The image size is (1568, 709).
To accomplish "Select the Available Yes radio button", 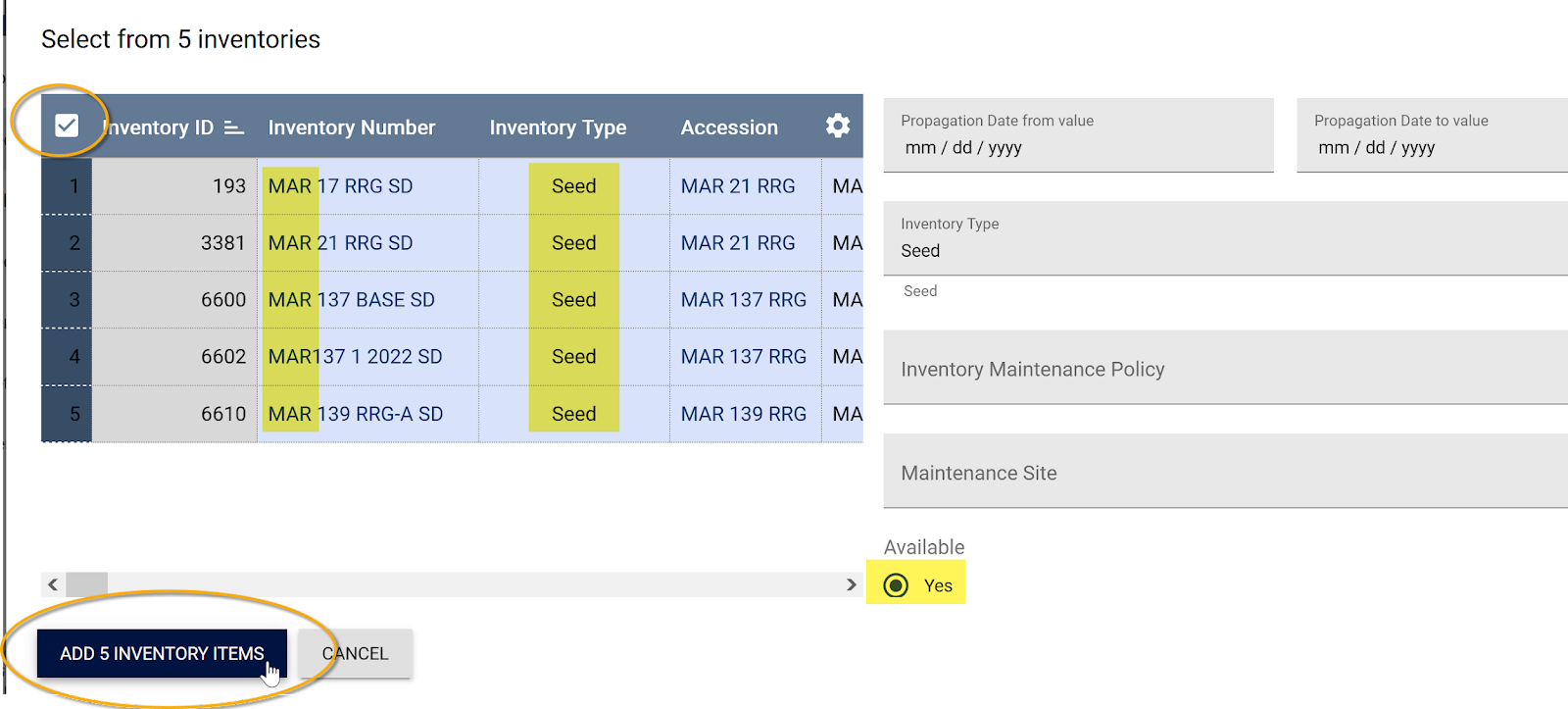I will point(896,585).
